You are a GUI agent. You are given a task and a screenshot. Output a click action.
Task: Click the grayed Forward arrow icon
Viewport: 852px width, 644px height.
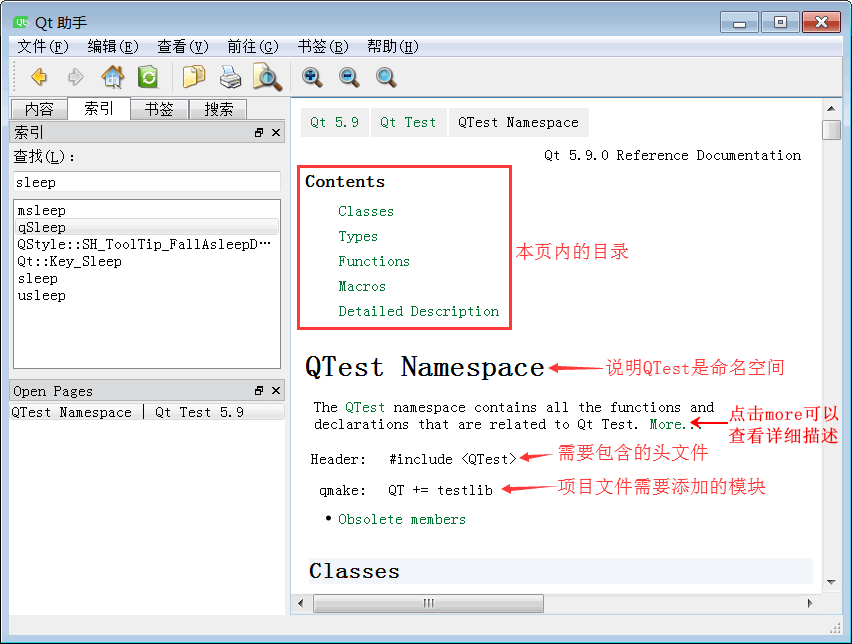pyautogui.click(x=76, y=77)
